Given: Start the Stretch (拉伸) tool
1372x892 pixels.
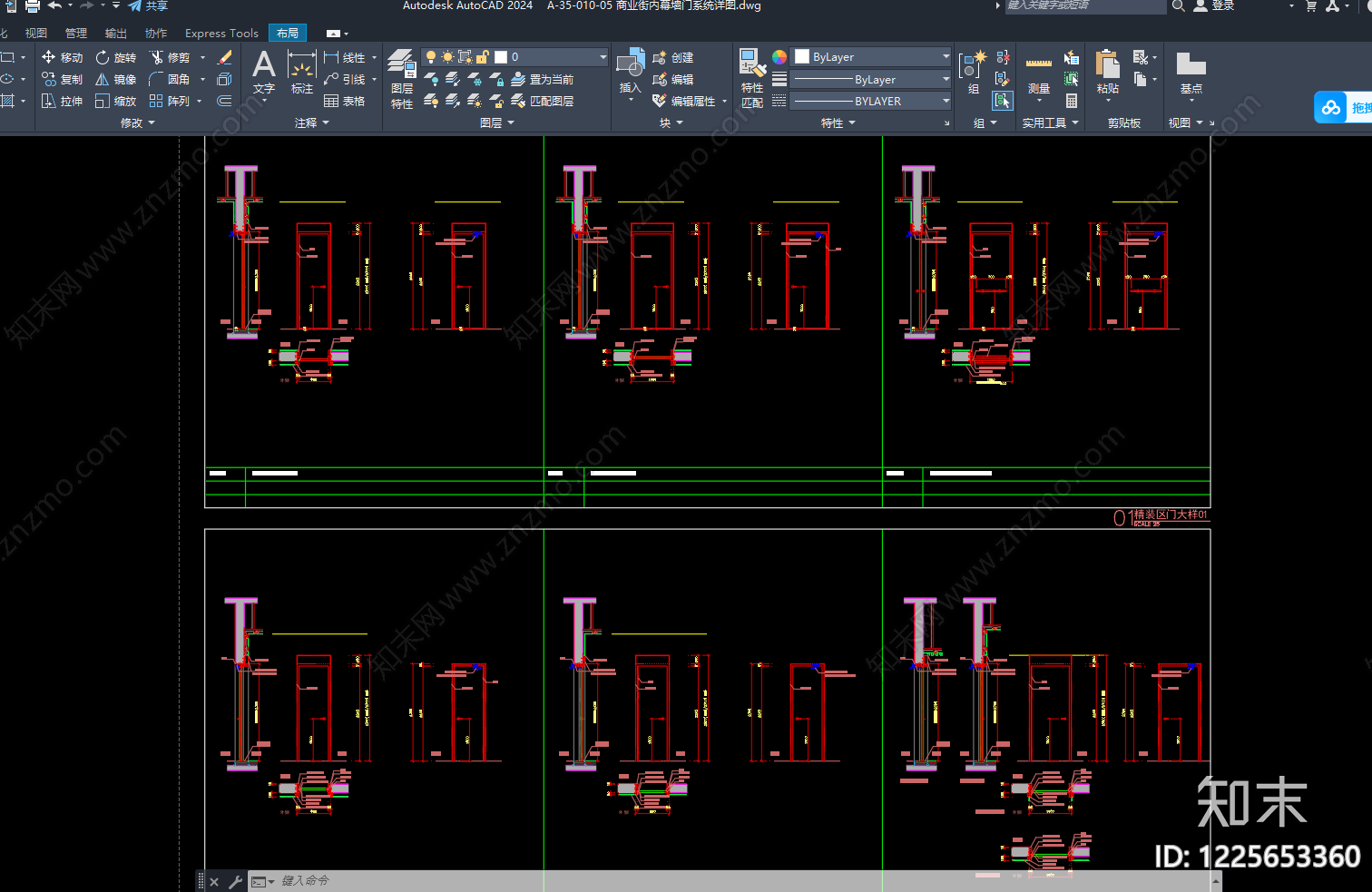Looking at the screenshot, I should click(x=62, y=101).
